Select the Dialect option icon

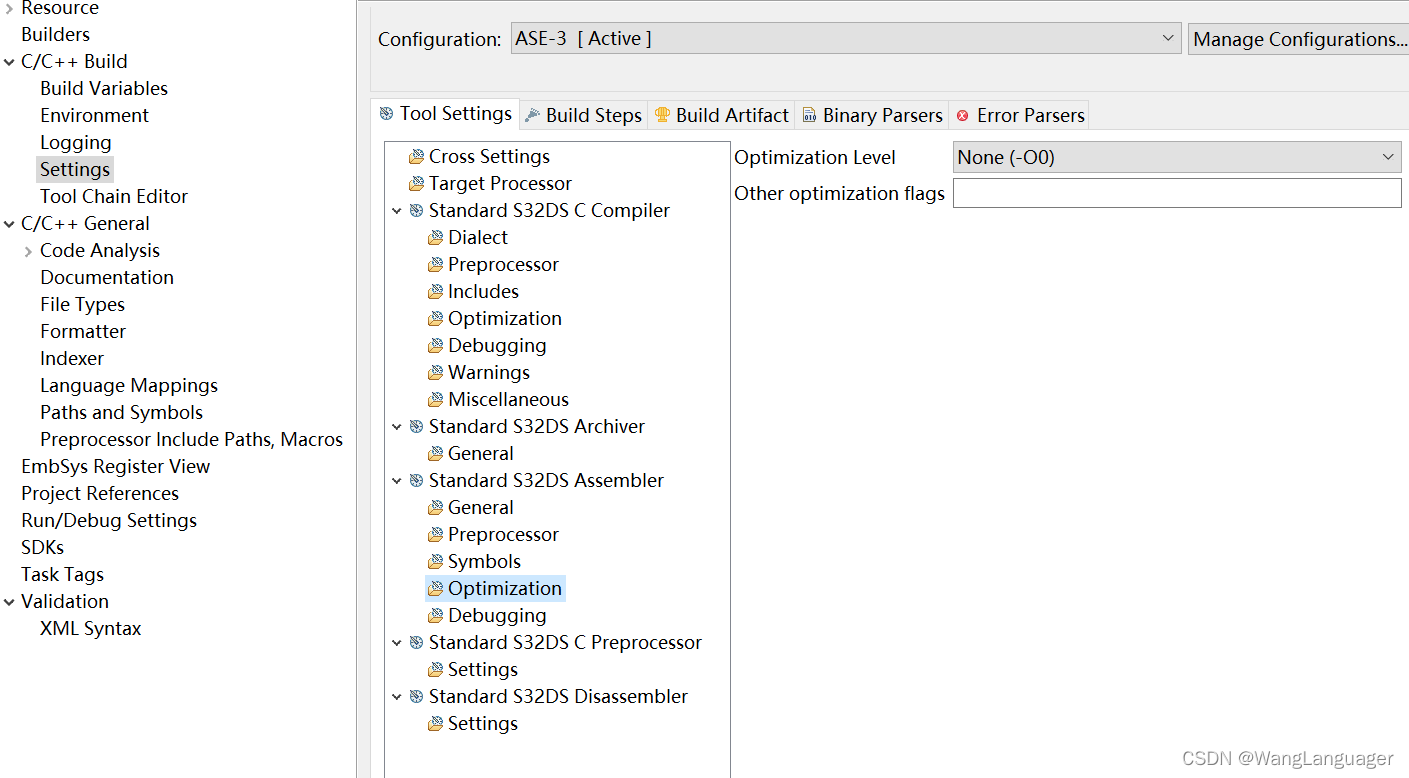pyautogui.click(x=435, y=238)
